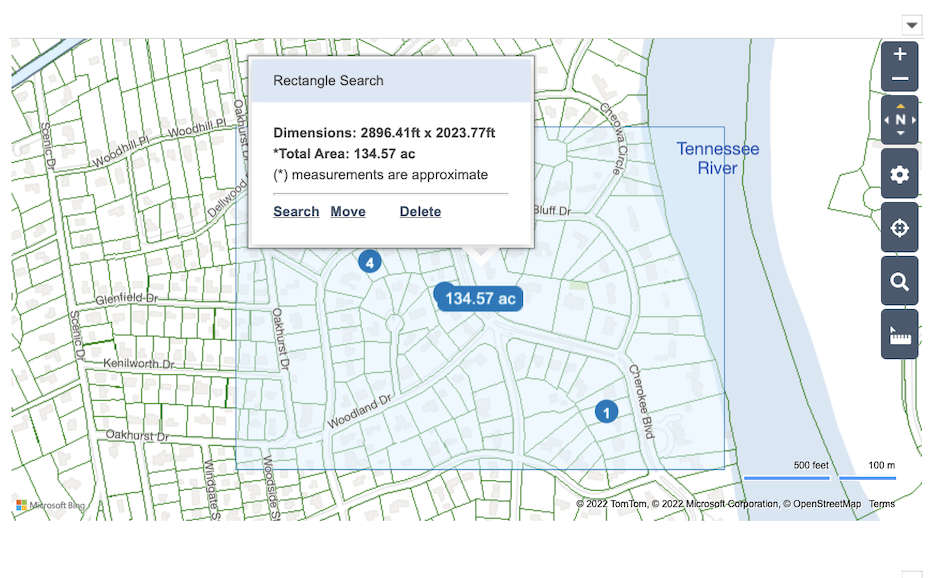The width and height of the screenshot is (948, 578).
Task: Click map marker number 4
Action: [370, 263]
